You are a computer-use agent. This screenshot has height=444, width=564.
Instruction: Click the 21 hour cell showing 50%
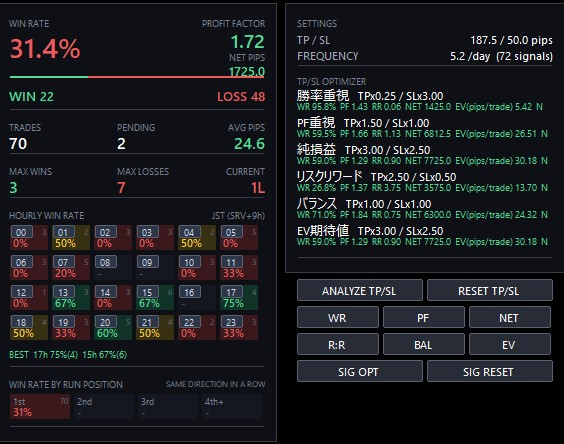pos(155,327)
